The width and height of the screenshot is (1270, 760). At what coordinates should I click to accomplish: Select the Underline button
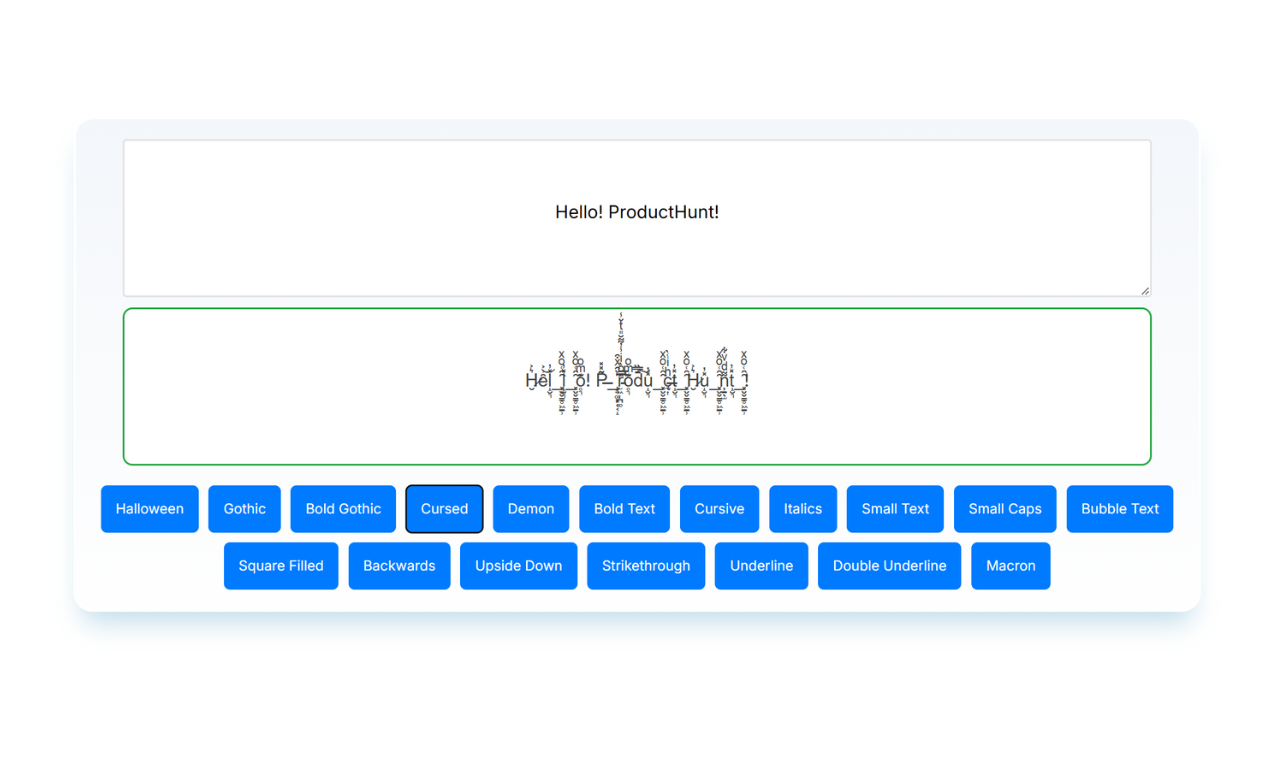(x=761, y=566)
